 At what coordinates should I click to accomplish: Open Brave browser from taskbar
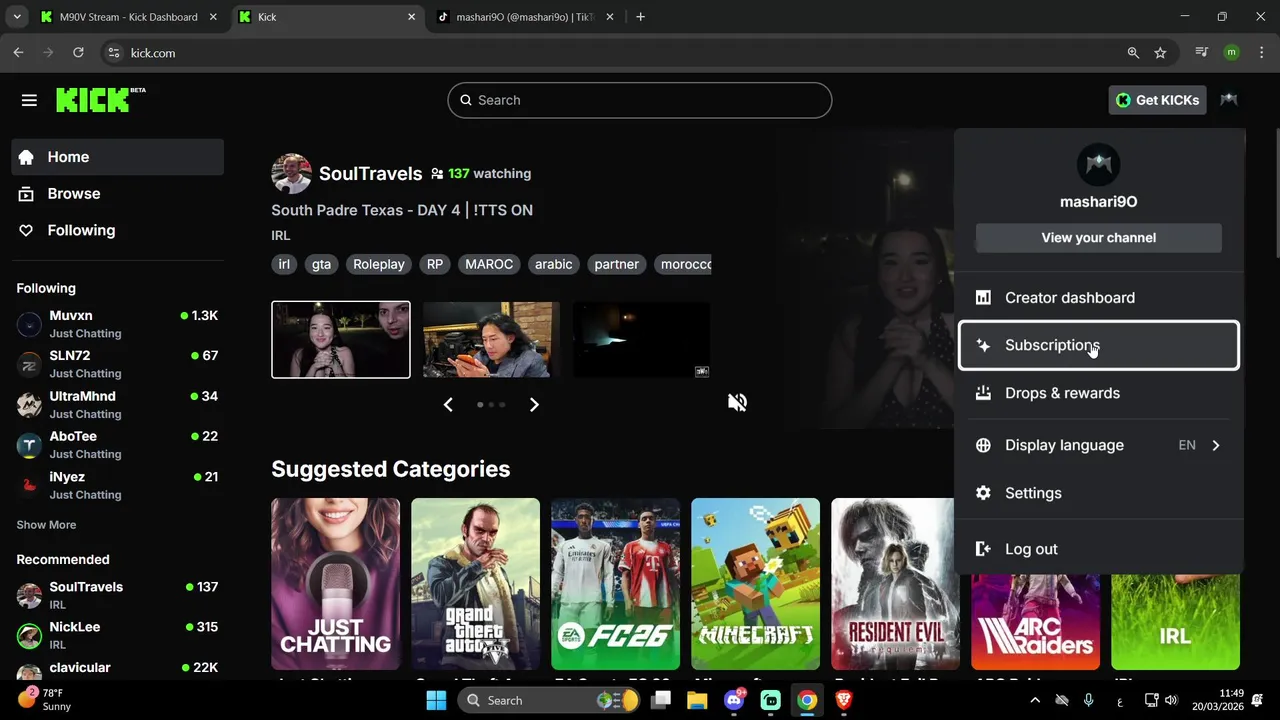tap(844, 701)
